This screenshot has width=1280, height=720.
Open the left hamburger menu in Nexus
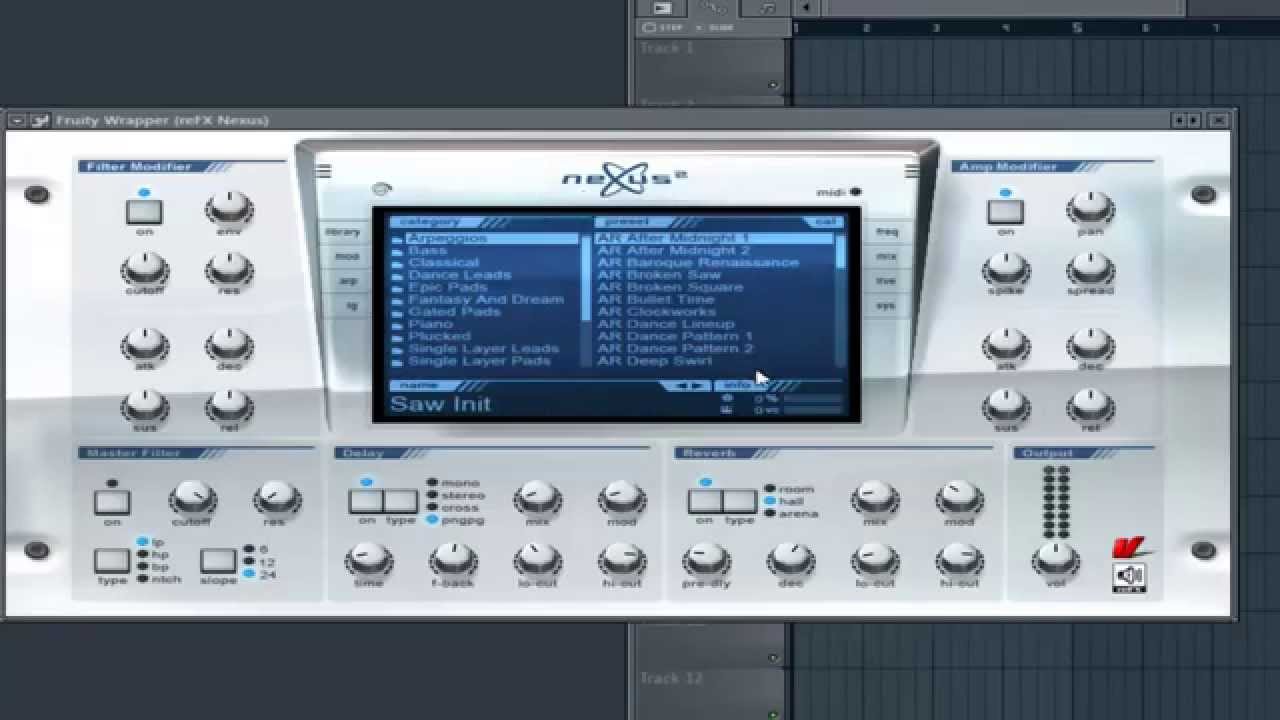pyautogui.click(x=323, y=171)
